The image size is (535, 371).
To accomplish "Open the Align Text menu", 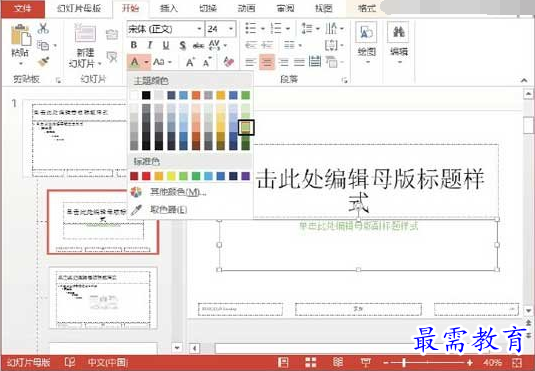I will pos(334,45).
